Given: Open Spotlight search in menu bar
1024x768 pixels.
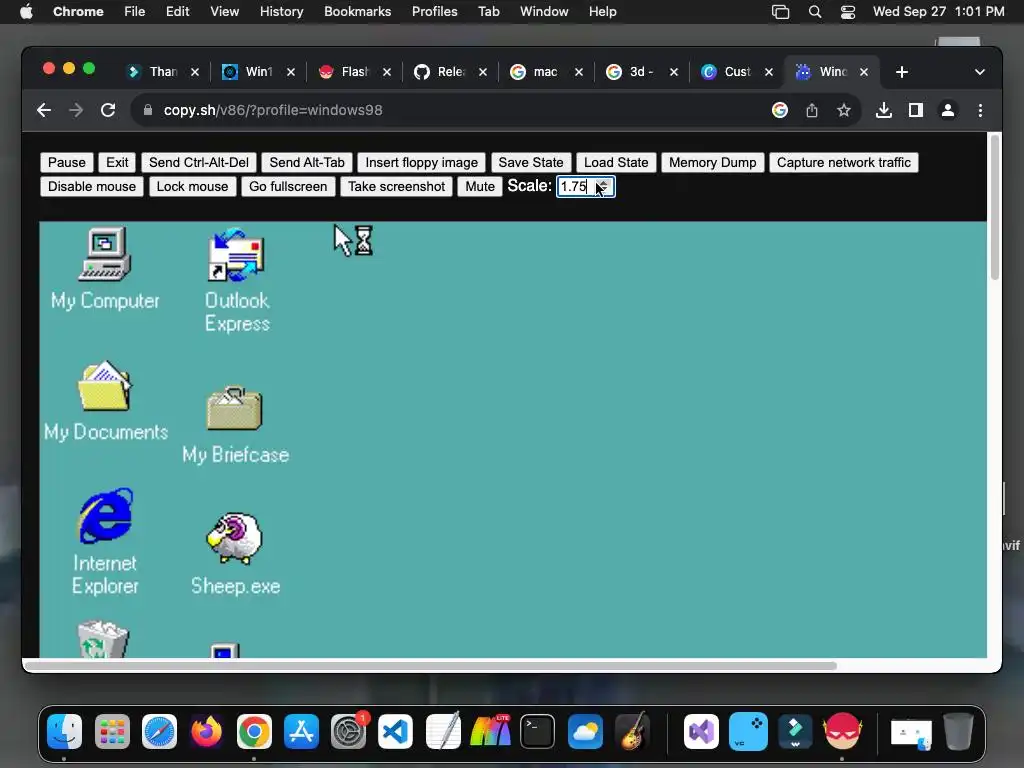Looking at the screenshot, I should tap(814, 12).
